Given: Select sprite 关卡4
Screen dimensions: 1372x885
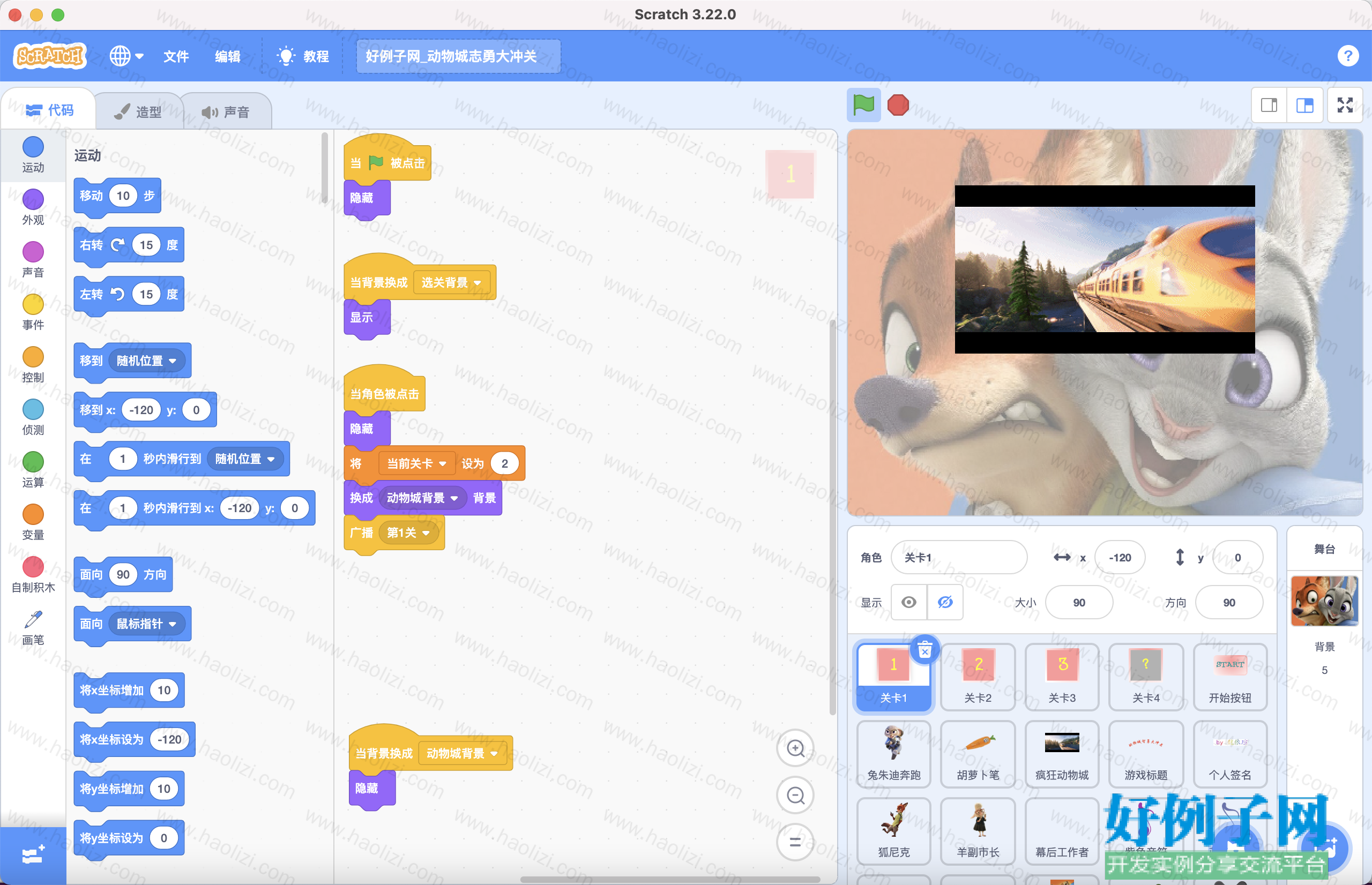Looking at the screenshot, I should [x=1146, y=677].
